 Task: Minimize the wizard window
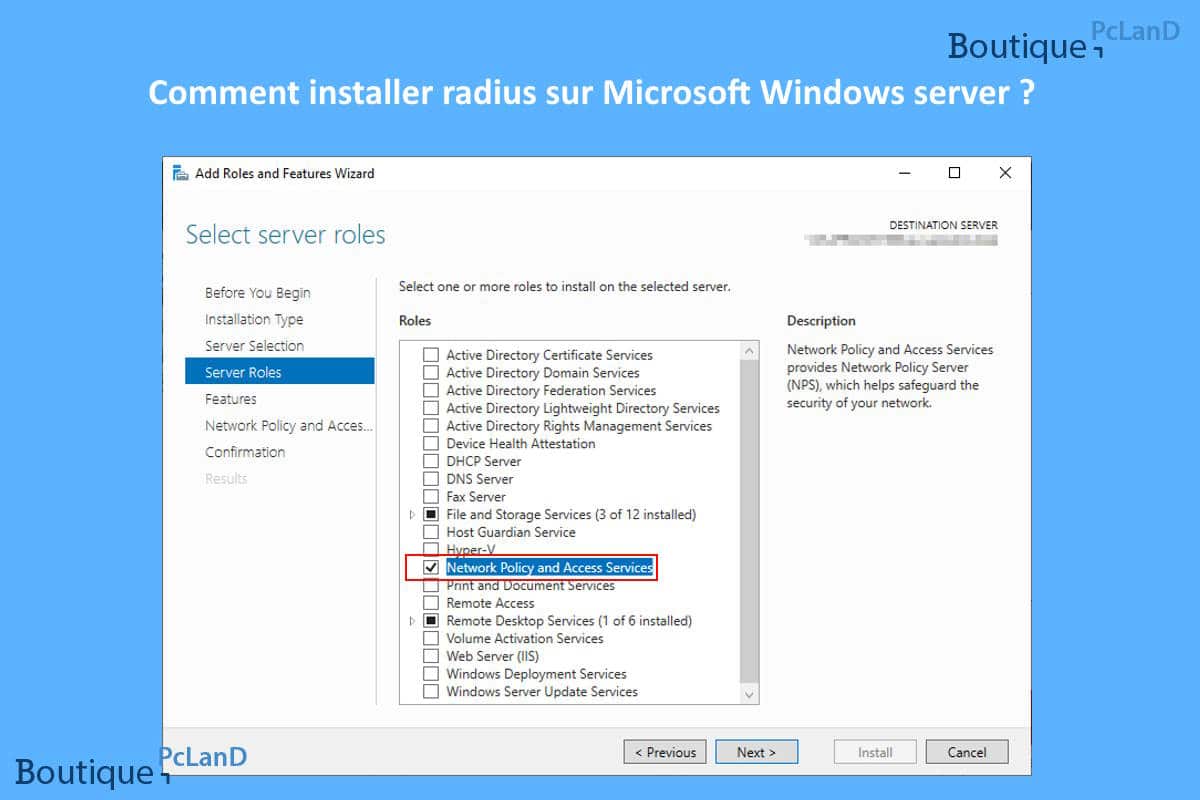(904, 173)
